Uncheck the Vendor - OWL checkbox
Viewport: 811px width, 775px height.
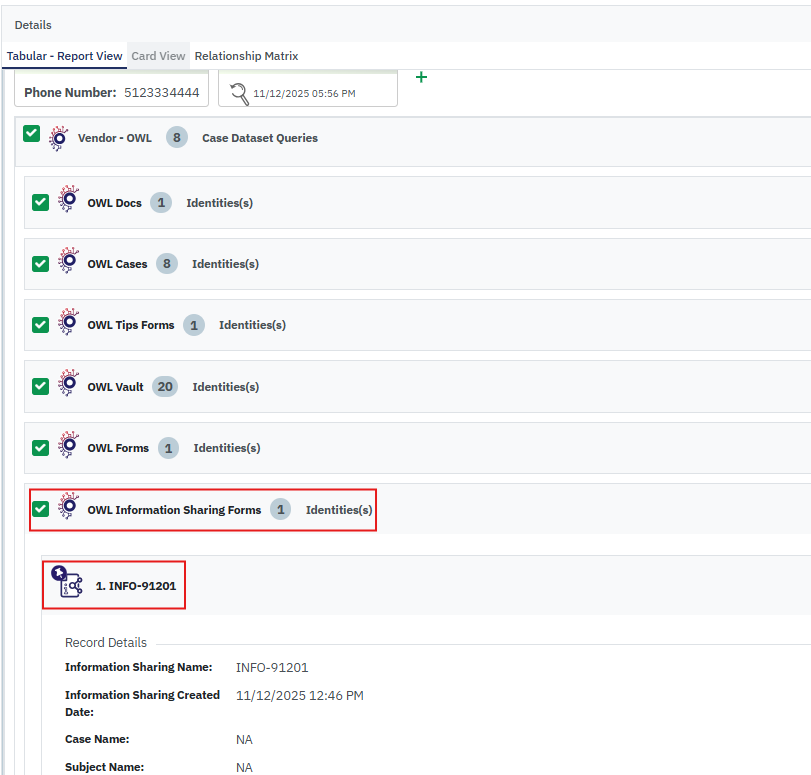tap(32, 134)
